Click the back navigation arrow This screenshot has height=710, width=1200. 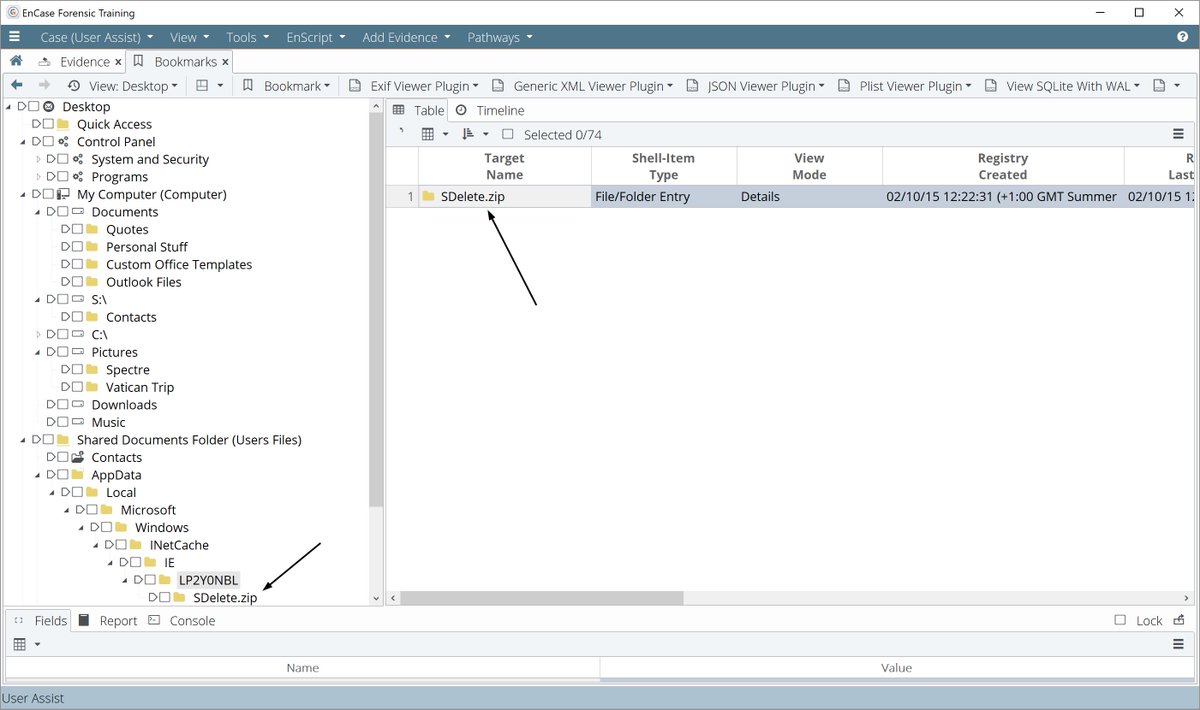(17, 85)
